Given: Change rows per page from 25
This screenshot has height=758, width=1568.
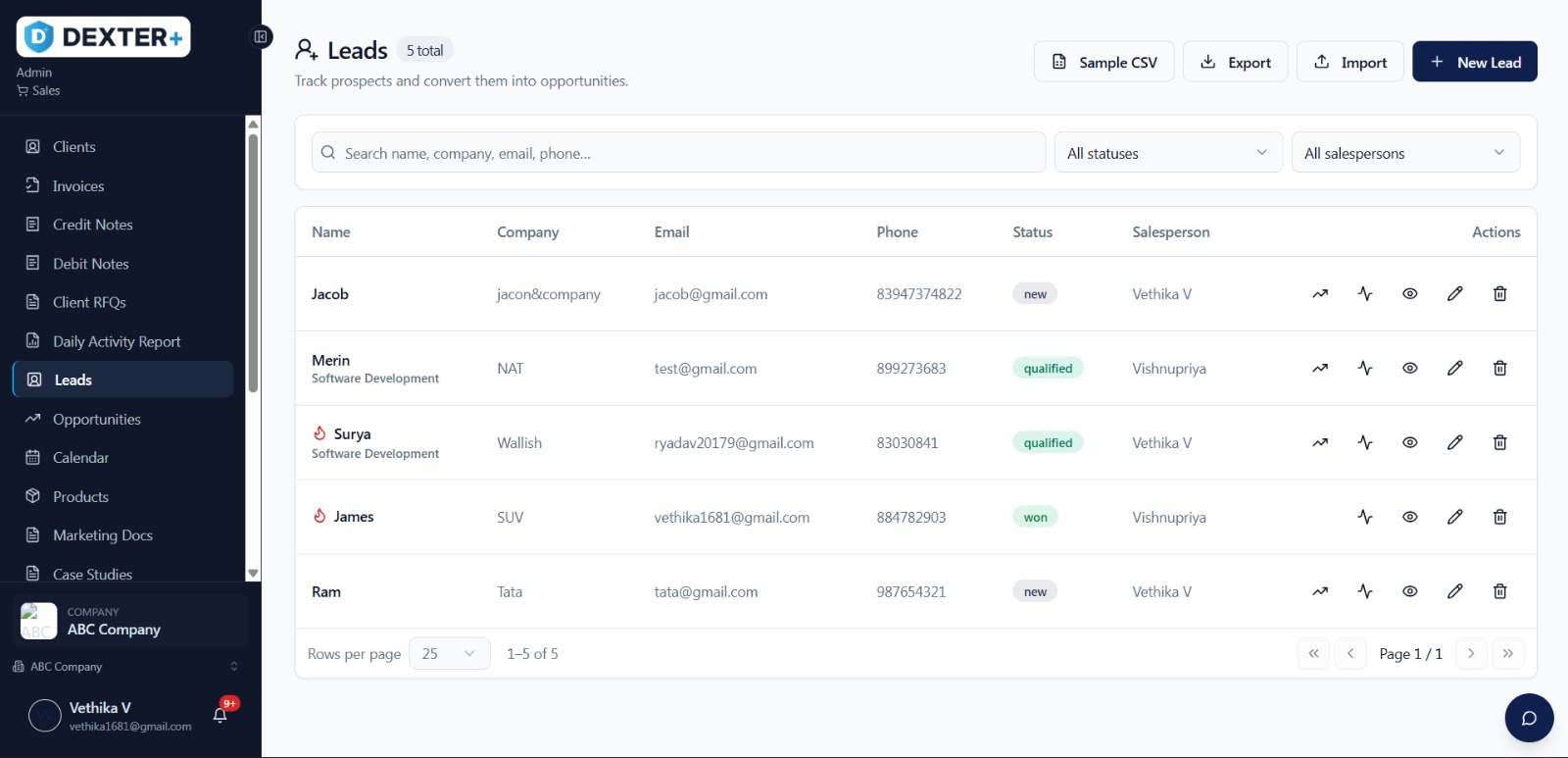Looking at the screenshot, I should point(449,654).
